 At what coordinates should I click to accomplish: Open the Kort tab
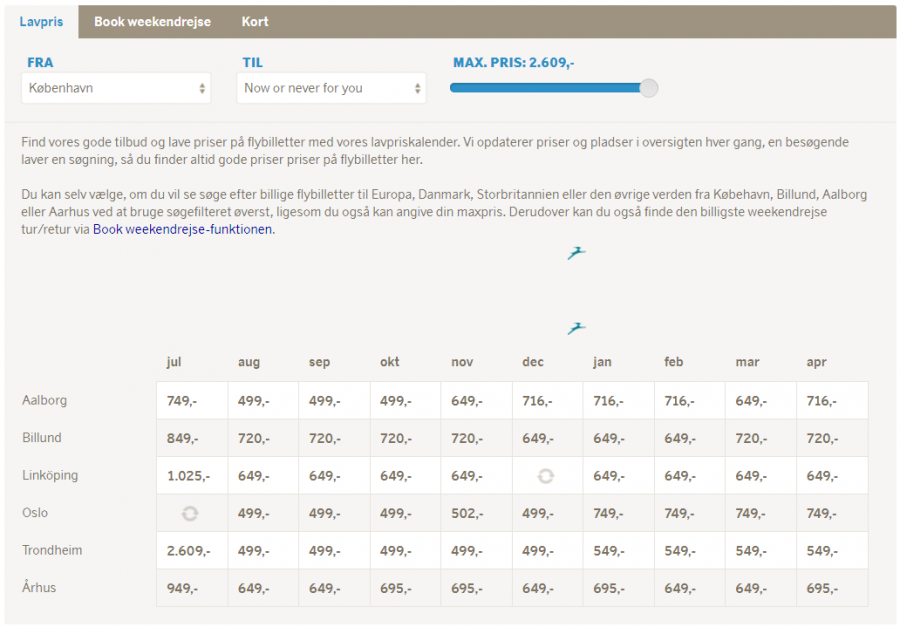point(255,21)
